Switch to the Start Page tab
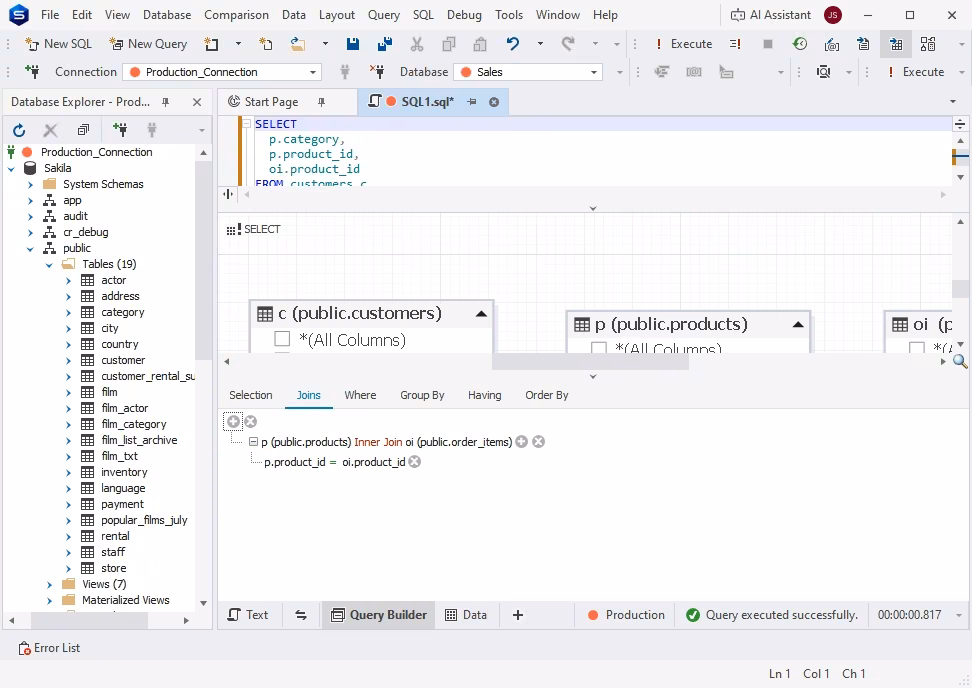The width and height of the screenshot is (972, 688). [271, 102]
